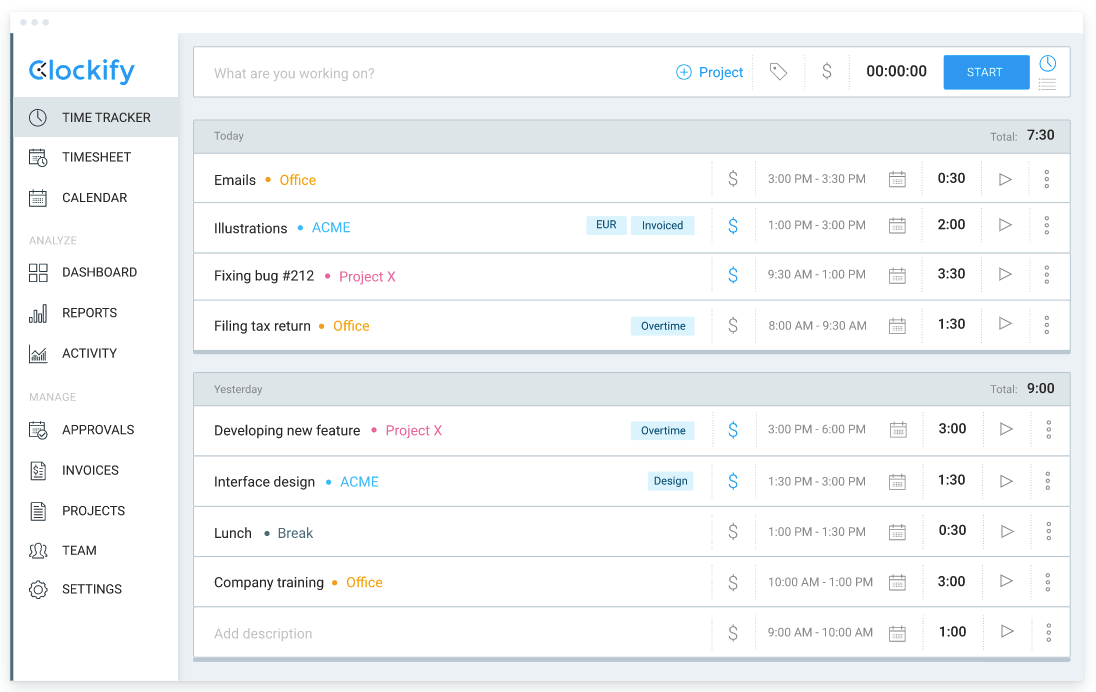Screen dimensions: 1096x692
Task: Open more options for Filing tax return
Action: click(x=1046, y=325)
